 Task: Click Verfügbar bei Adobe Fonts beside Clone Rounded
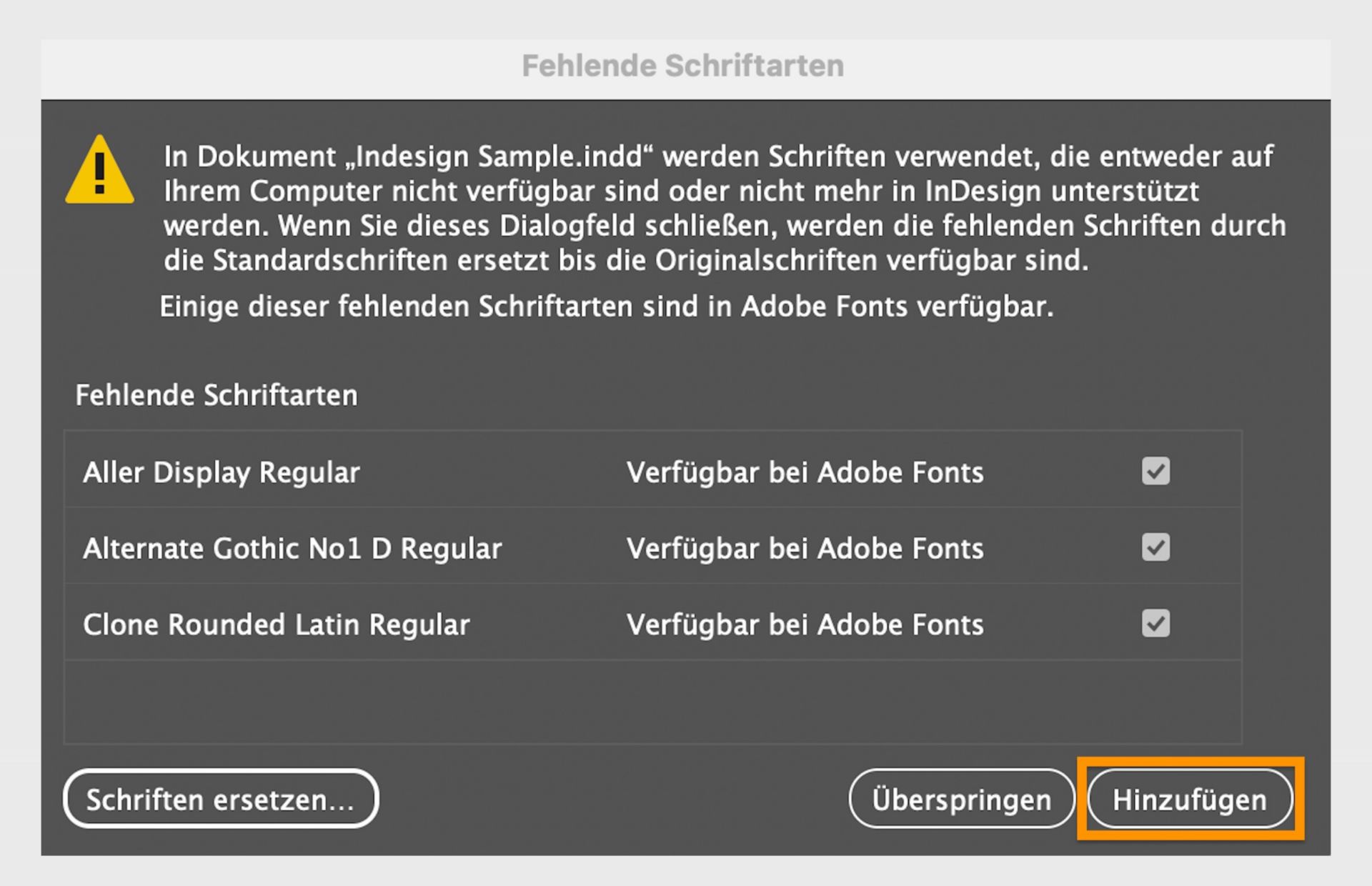click(804, 624)
